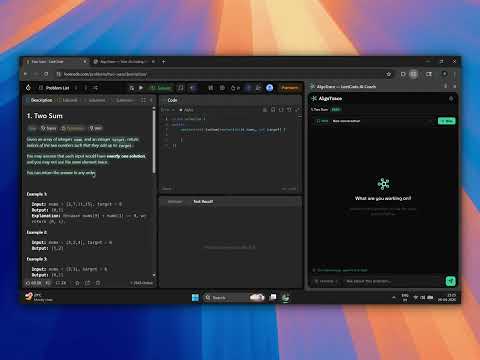Screen dimensions: 480x360
Task: Switch to the Testcase tab
Action: 174,202
